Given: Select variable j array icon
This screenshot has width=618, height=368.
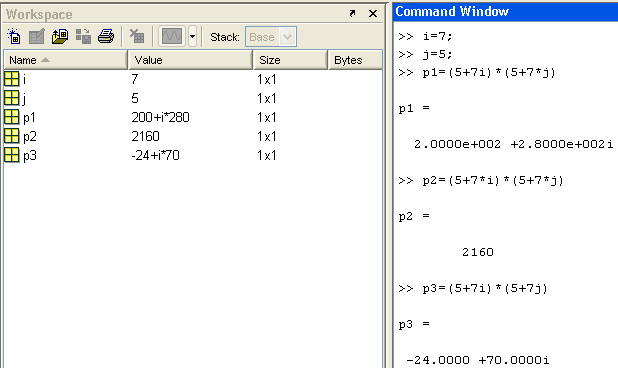Looking at the screenshot, I should tap(11, 98).
